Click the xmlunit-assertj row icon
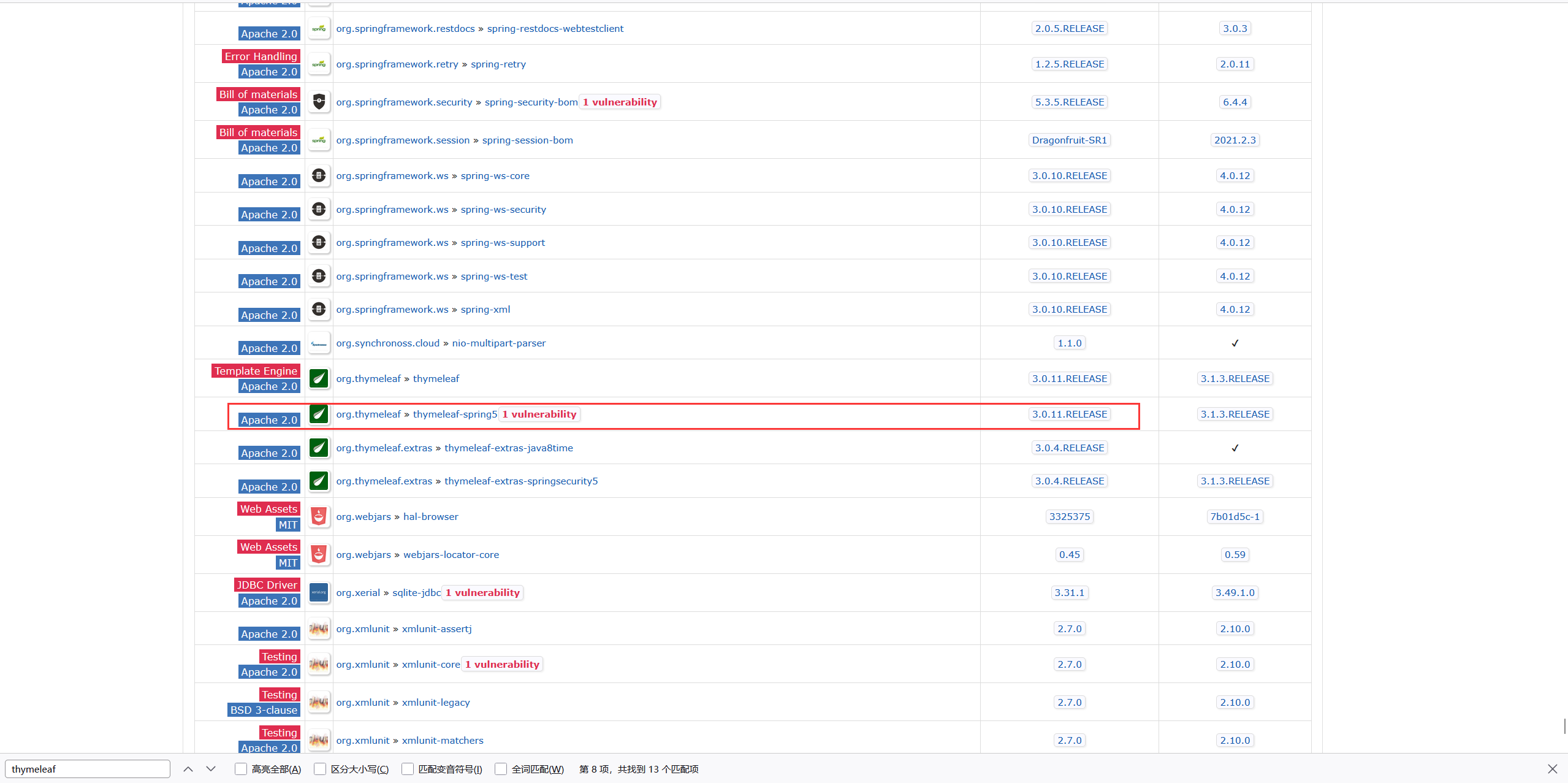The width and height of the screenshot is (1568, 783). pyautogui.click(x=319, y=628)
